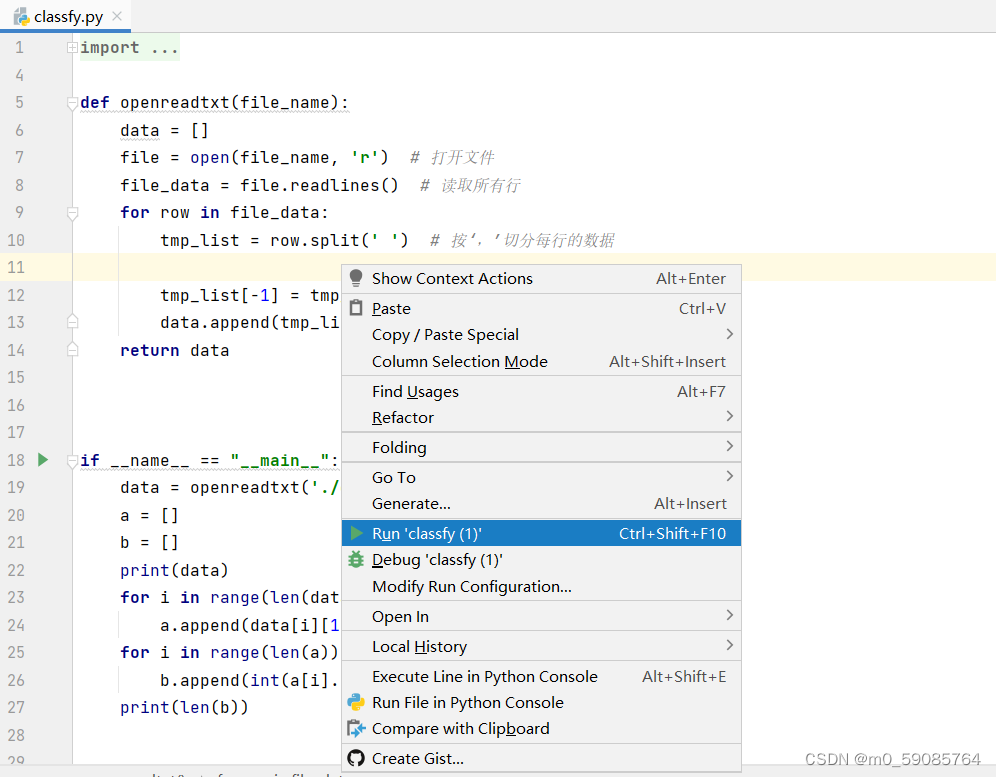Select Generate... from the context menu

coord(414,503)
